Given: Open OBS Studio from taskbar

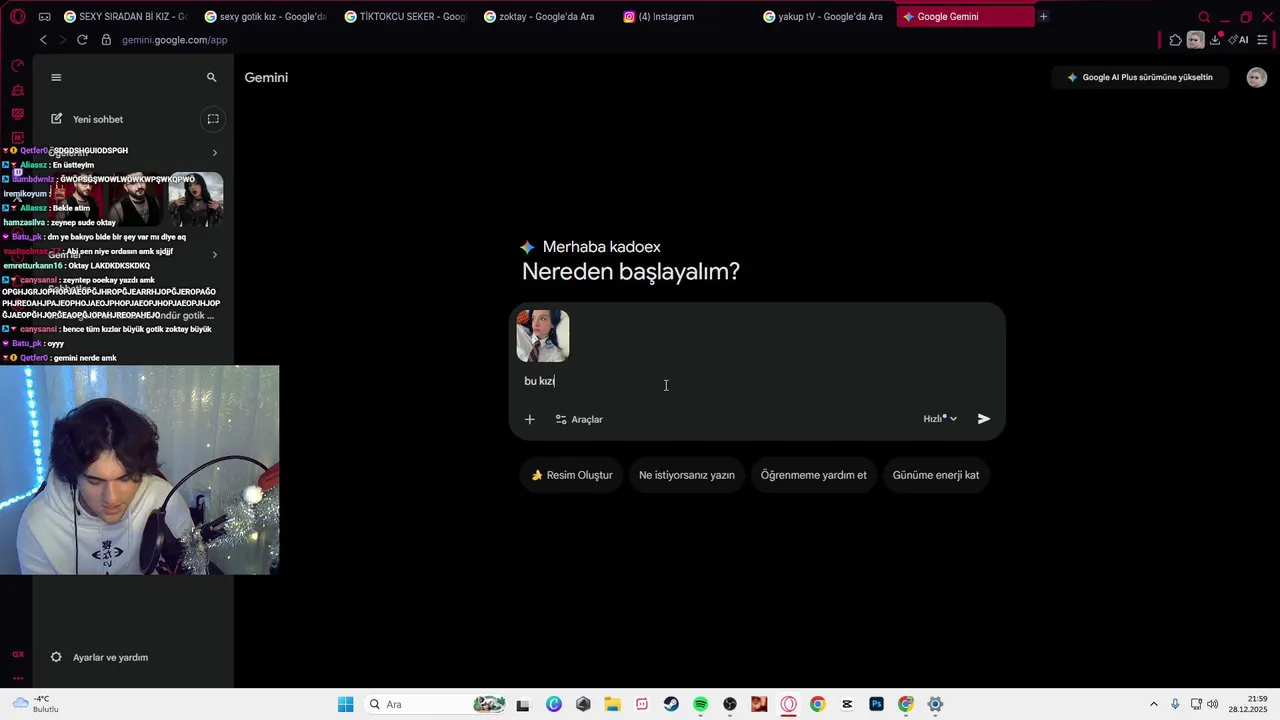Looking at the screenshot, I should point(730,704).
